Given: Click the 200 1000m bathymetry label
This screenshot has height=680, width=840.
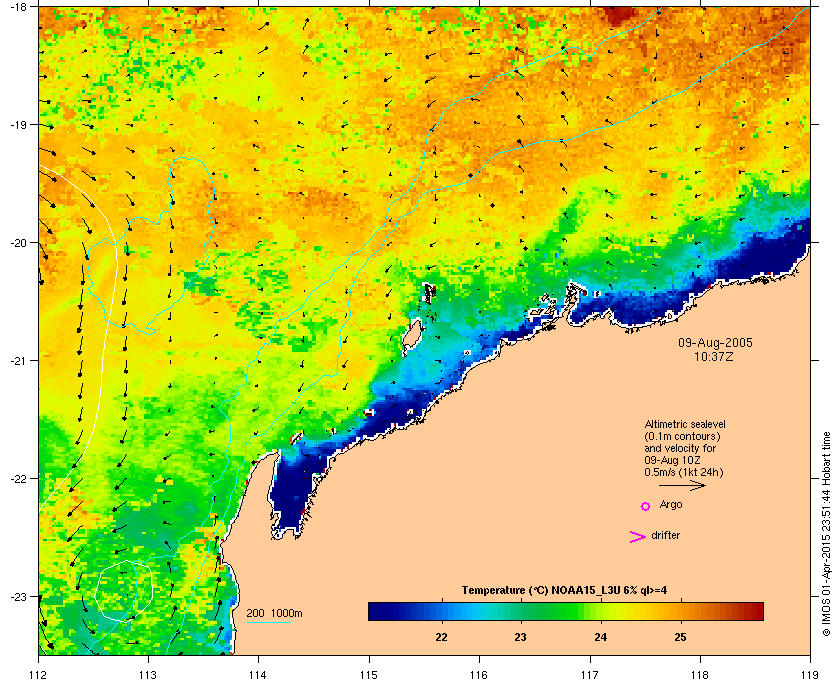Looking at the screenshot, I should 274,614.
